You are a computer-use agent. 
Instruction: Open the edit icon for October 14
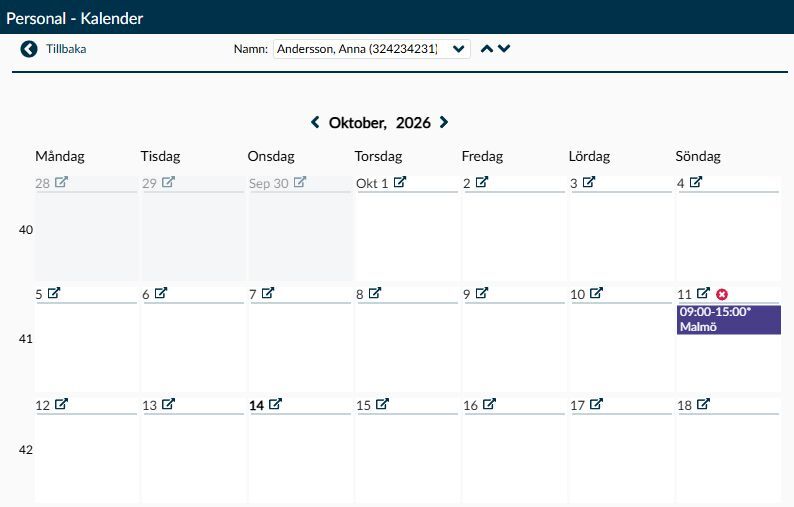275,404
